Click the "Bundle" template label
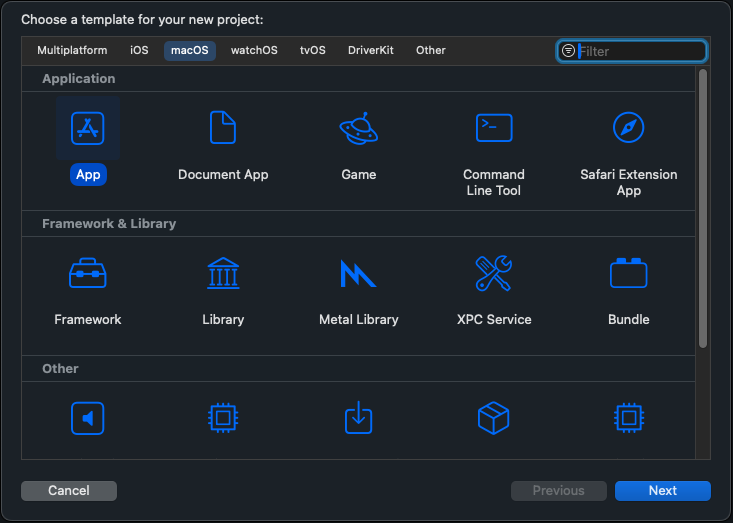 629,320
